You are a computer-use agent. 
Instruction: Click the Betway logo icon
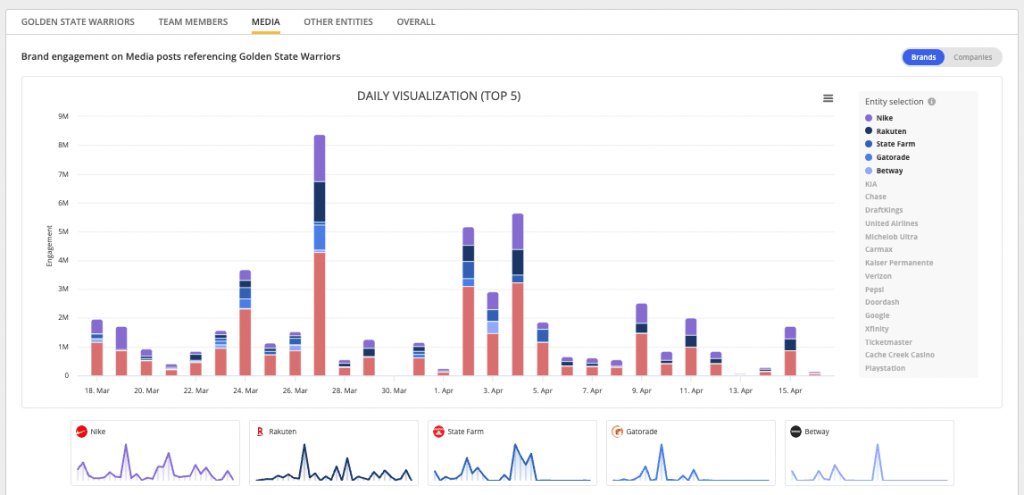click(795, 432)
